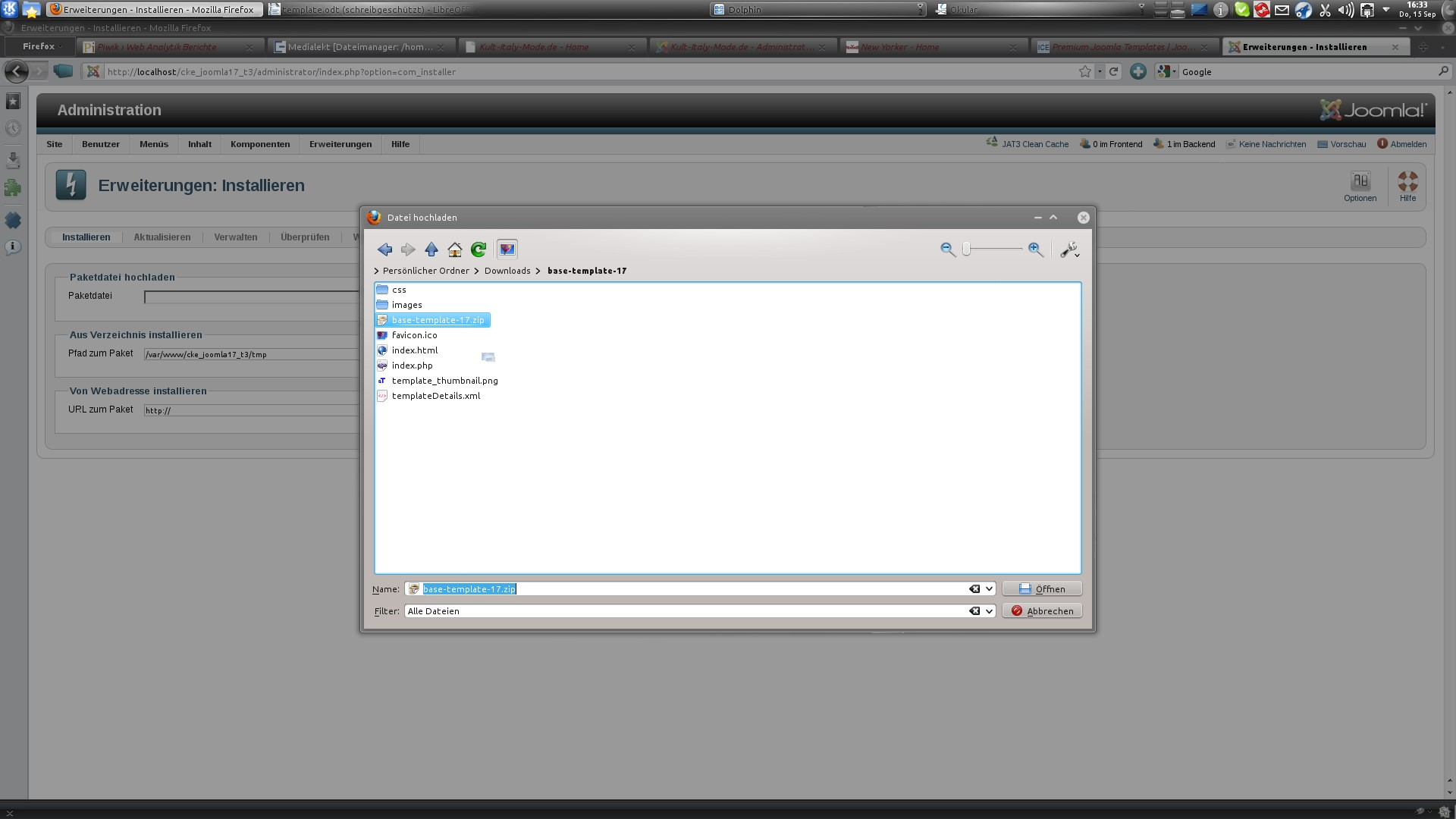Clear the Name field text
The height and width of the screenshot is (819, 1456).
[x=974, y=589]
